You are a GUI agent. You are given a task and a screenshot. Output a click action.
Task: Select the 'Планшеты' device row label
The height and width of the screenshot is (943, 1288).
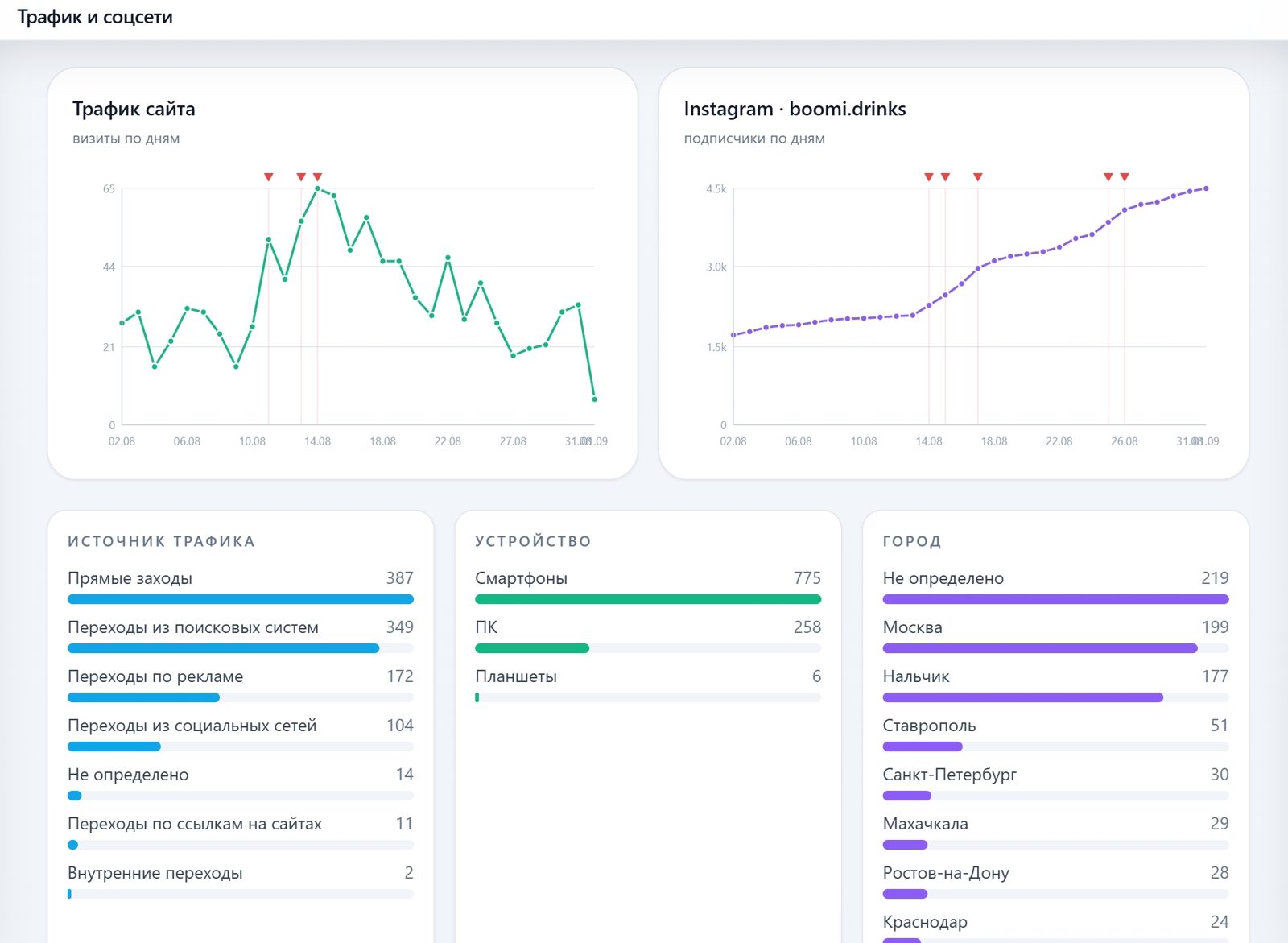(516, 676)
